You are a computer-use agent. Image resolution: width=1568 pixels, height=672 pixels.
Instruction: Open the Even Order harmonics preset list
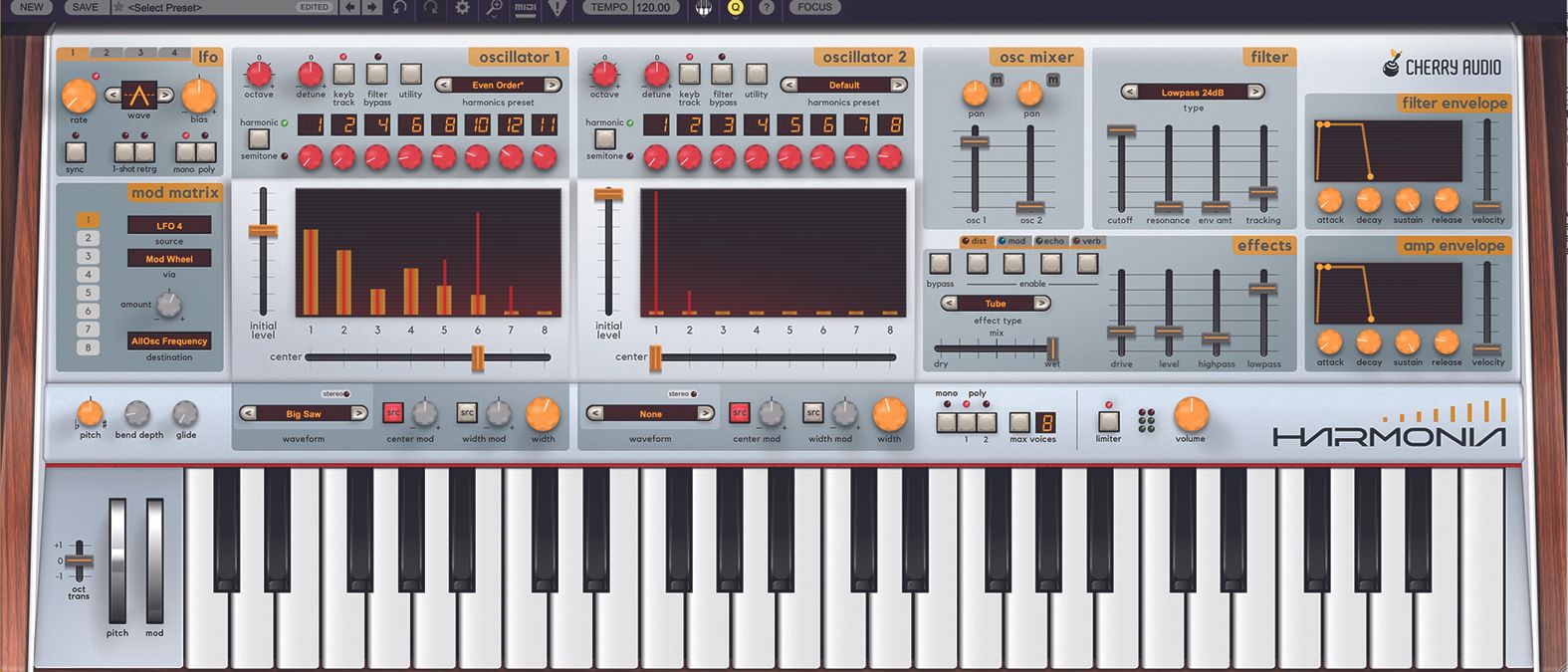coord(498,85)
